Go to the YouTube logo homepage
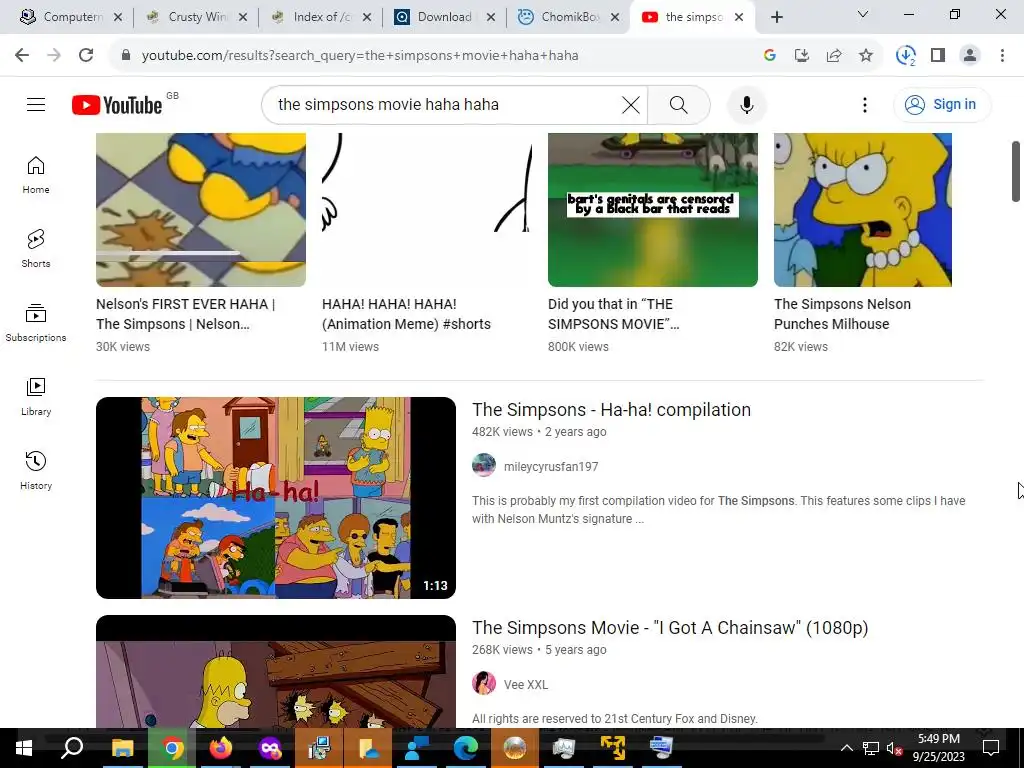 coord(117,104)
